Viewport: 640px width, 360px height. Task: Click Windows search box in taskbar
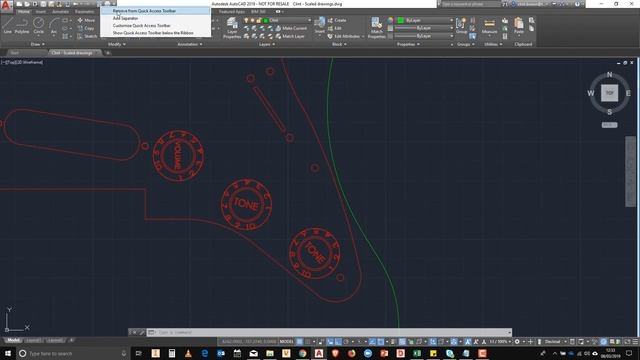pos(73,353)
